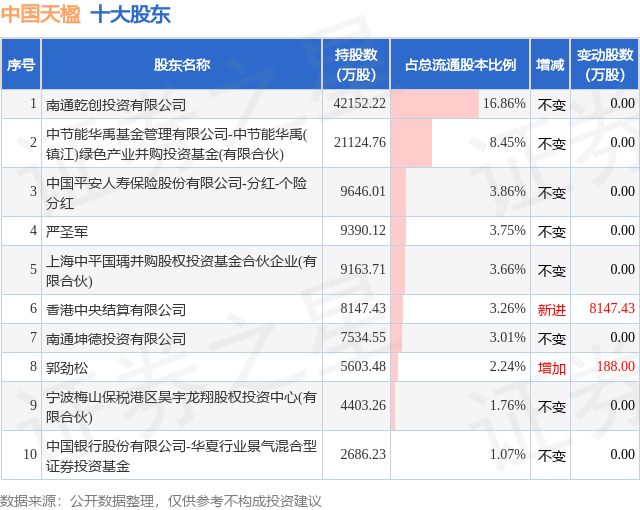Click shareholder 宁波梅山保税港区昊宇龙翔股权投资中心 name
This screenshot has width=640, height=510.
point(181,406)
